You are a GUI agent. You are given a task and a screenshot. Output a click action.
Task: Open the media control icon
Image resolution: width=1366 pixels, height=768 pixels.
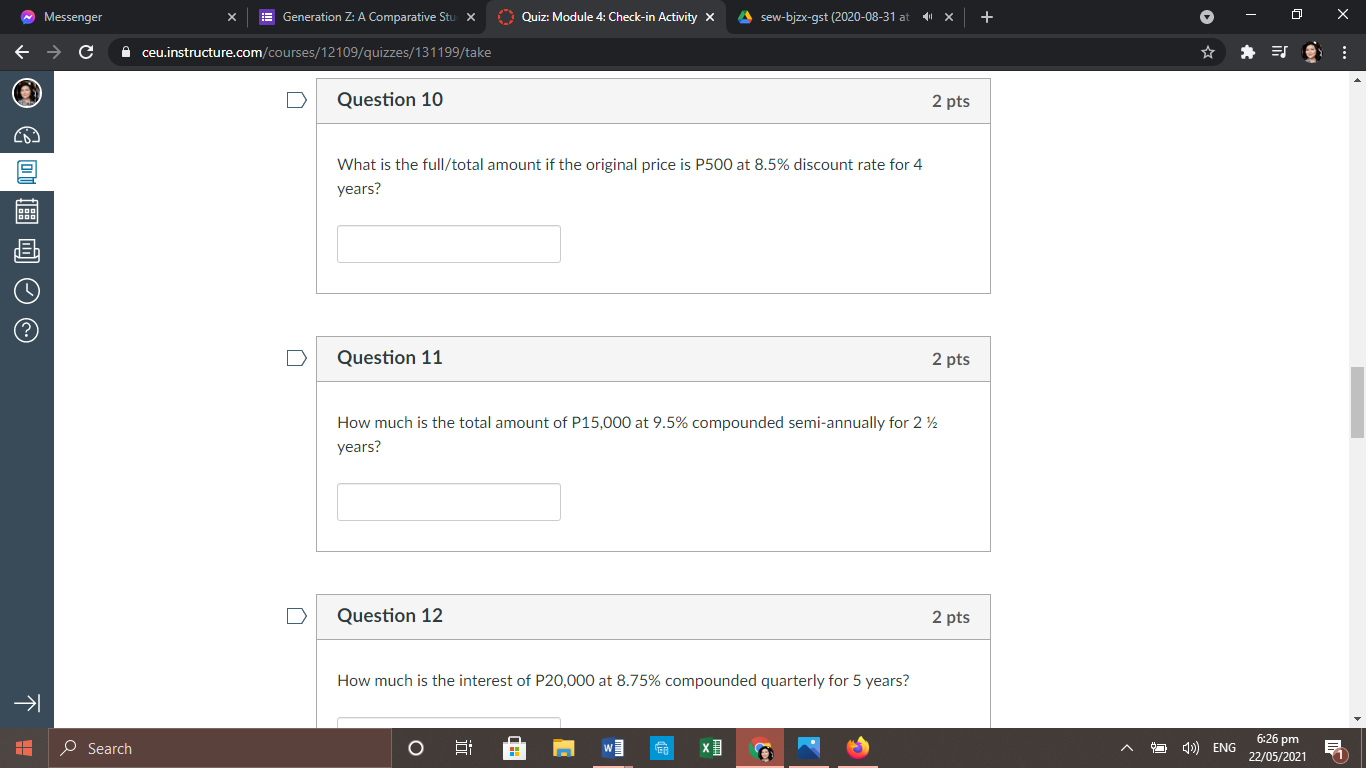[x=1280, y=52]
